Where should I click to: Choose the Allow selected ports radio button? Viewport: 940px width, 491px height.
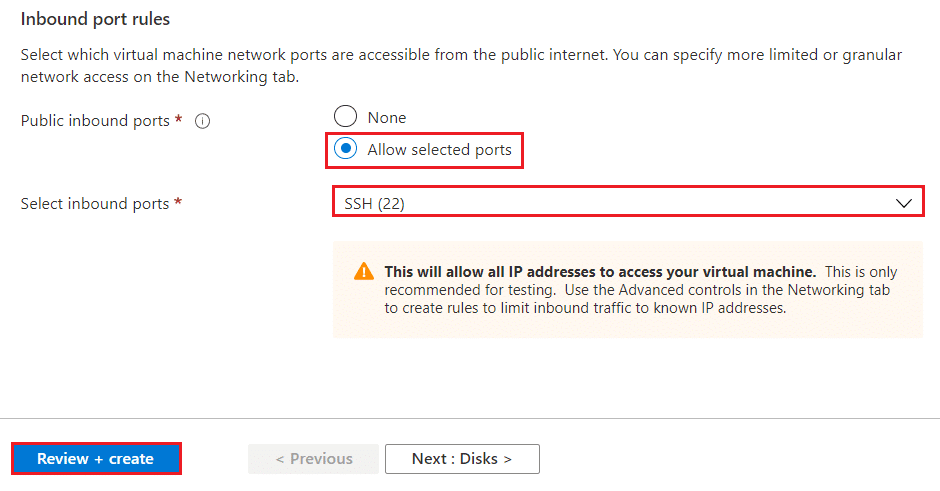pos(345,149)
